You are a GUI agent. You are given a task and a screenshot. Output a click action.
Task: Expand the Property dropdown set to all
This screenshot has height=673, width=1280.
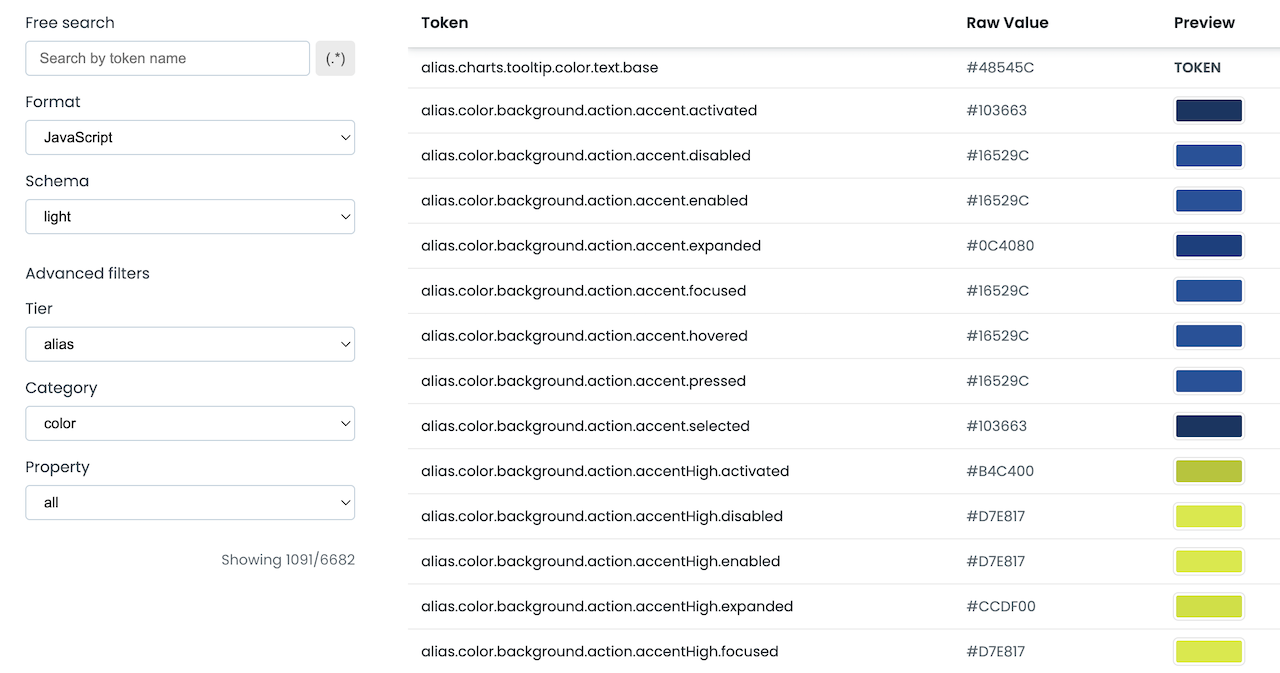point(190,502)
